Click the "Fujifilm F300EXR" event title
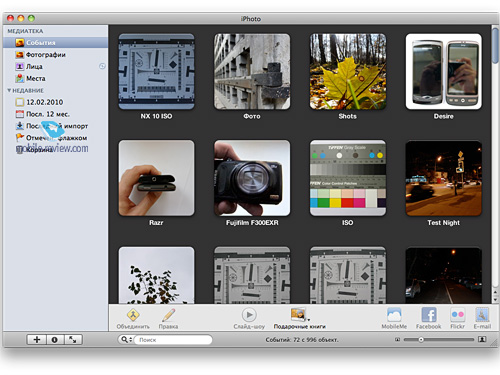The height and width of the screenshot is (375, 500). 252,223
